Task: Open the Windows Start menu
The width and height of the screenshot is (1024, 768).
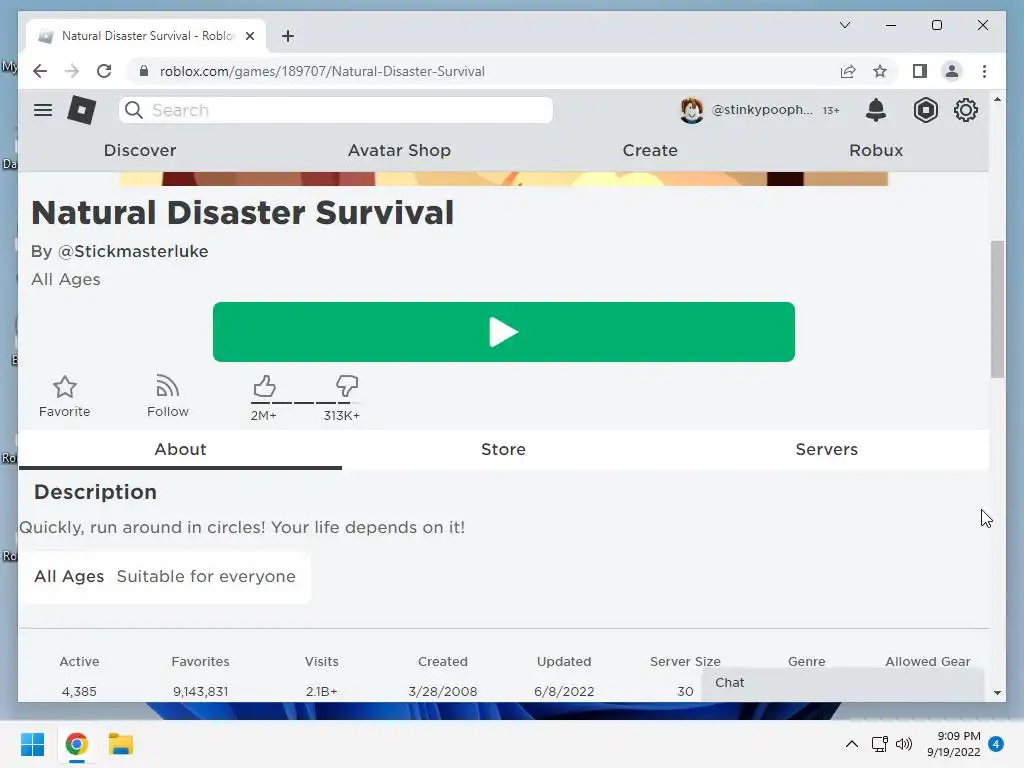Action: pos(32,744)
